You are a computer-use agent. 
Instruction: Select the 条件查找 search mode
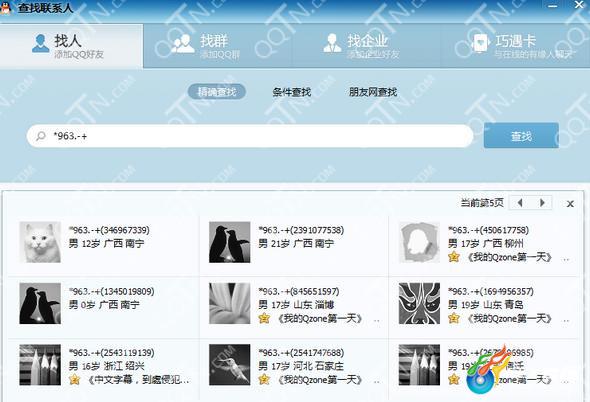click(292, 92)
